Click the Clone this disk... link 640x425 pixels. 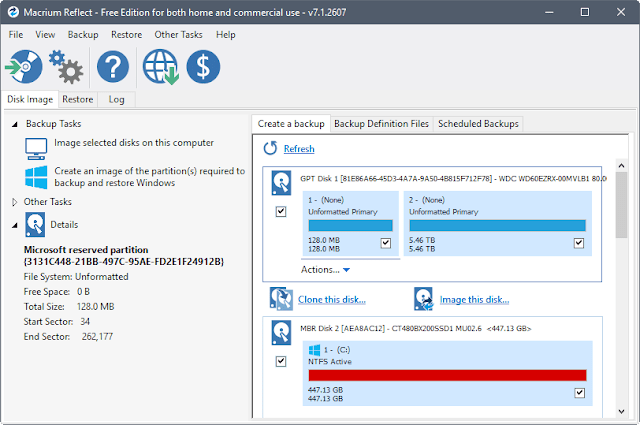pos(332,300)
